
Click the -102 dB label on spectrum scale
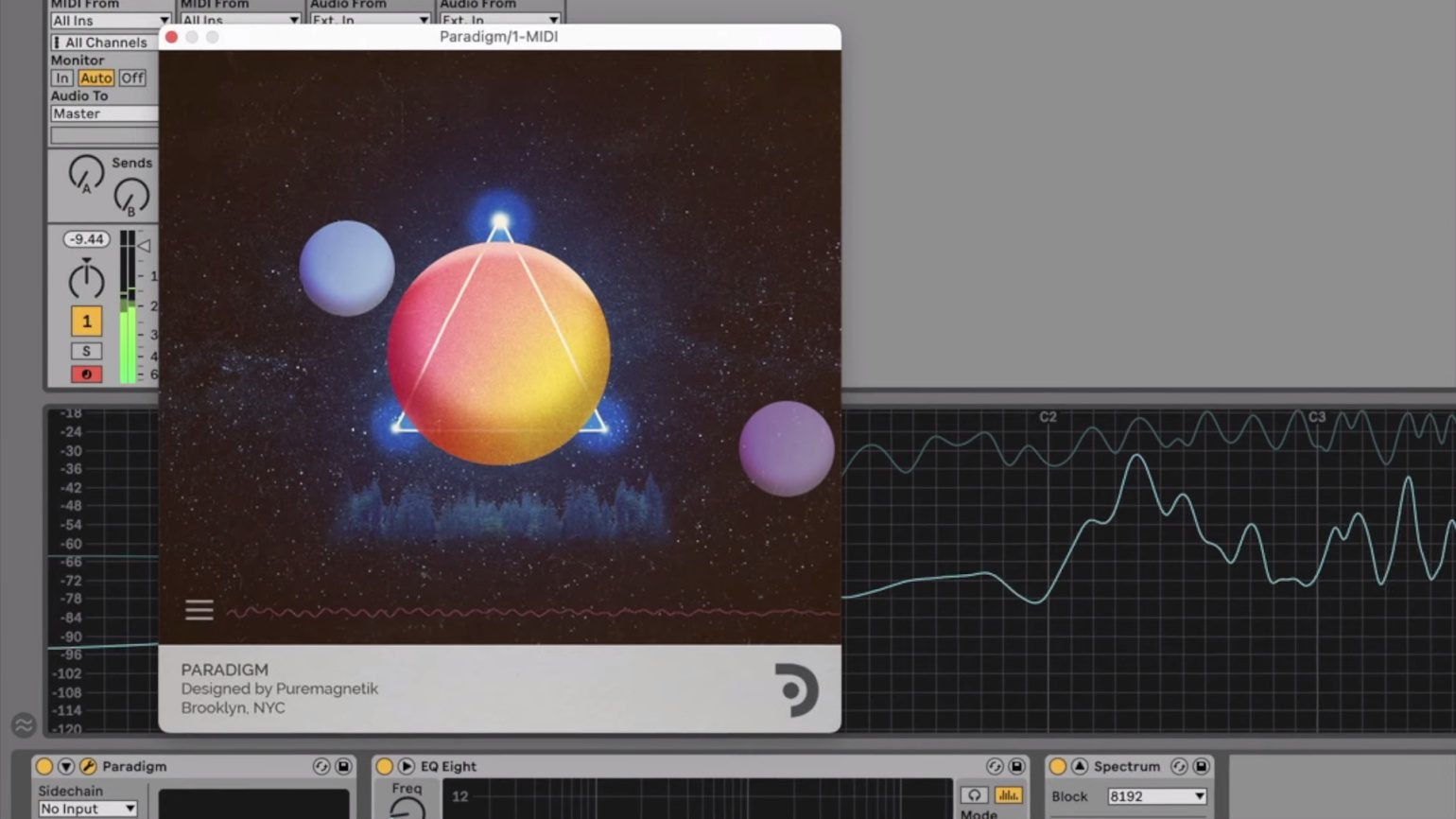(69, 673)
